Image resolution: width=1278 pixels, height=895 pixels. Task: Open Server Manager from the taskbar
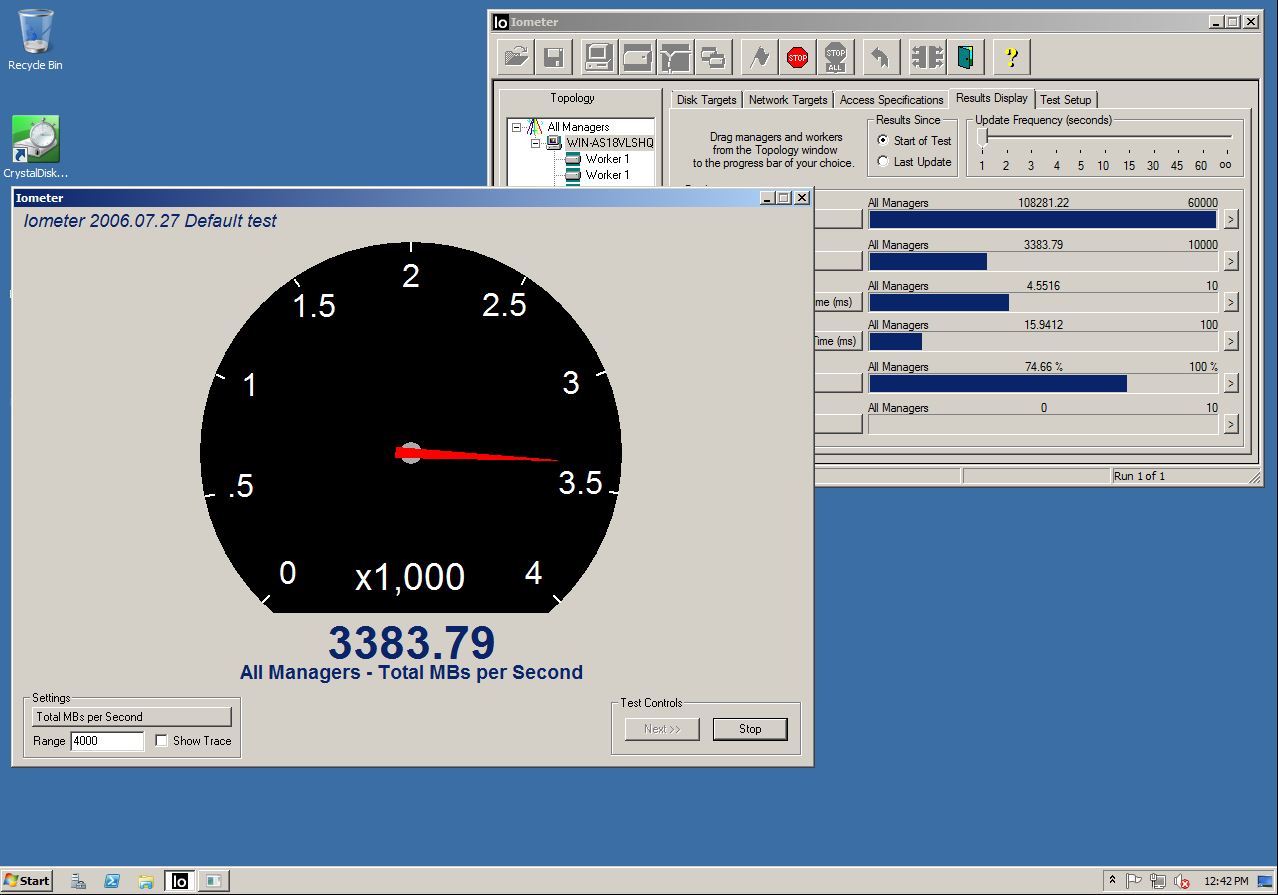(x=79, y=881)
